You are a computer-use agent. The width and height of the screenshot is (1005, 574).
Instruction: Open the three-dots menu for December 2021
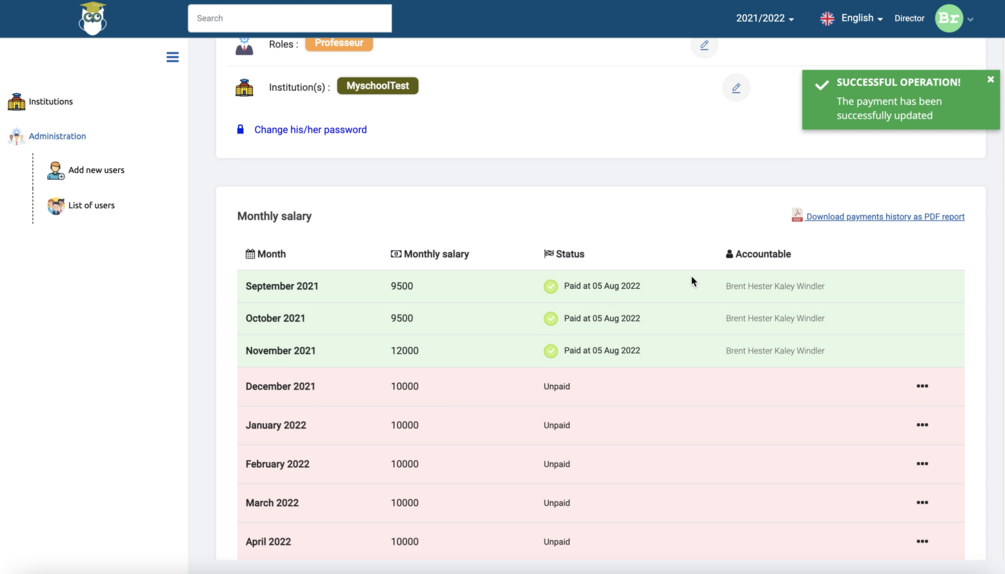pos(922,386)
